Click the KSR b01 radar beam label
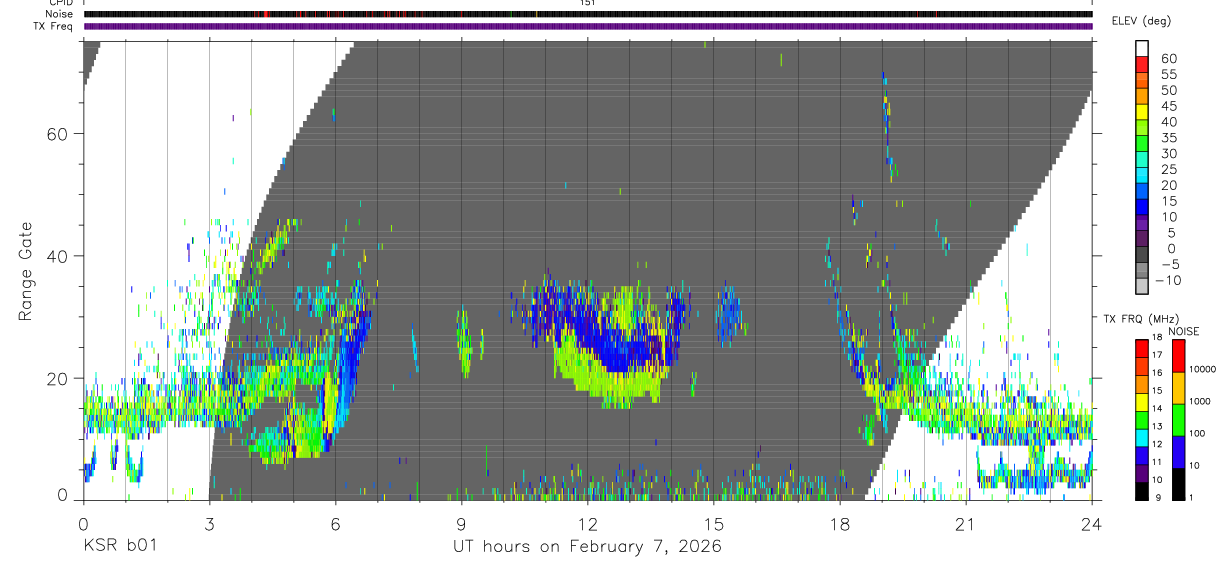 (x=118, y=546)
